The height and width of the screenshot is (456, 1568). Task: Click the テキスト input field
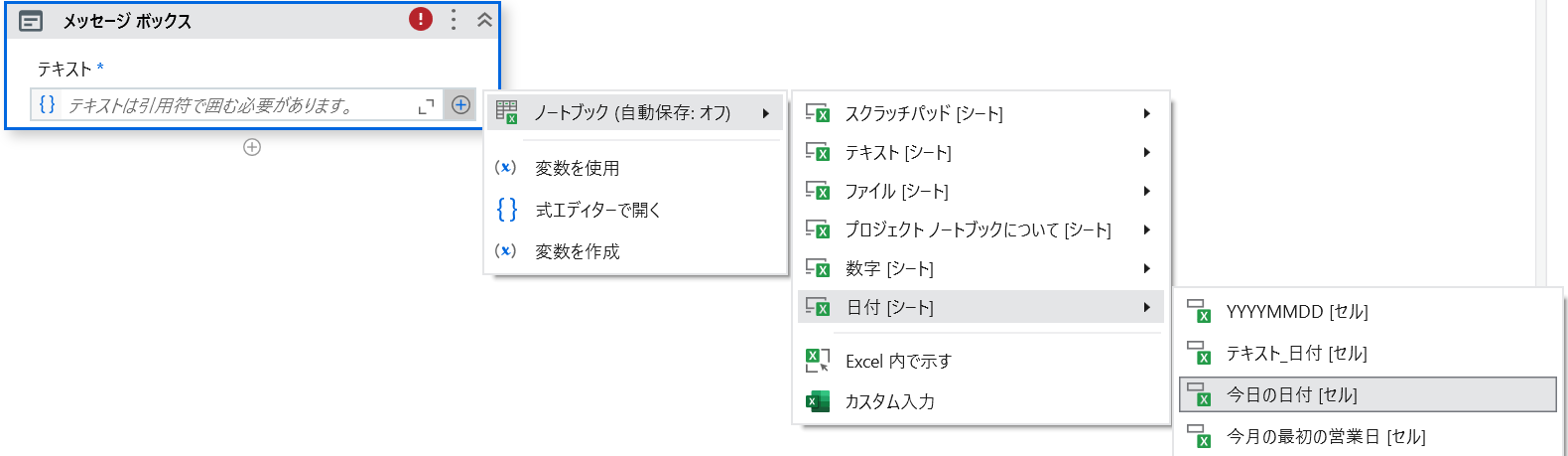(238, 105)
